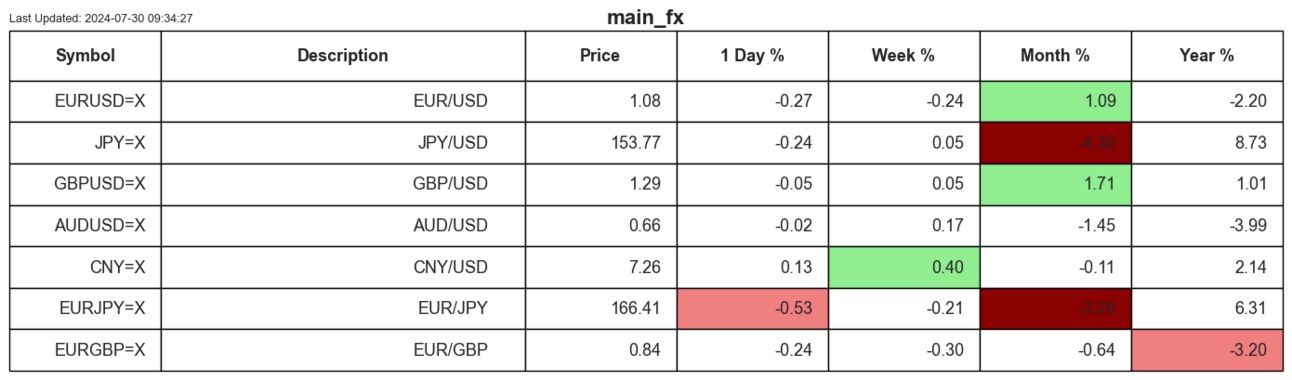Click the JPY=X symbol cell
1292x380 pixels.
click(85, 143)
